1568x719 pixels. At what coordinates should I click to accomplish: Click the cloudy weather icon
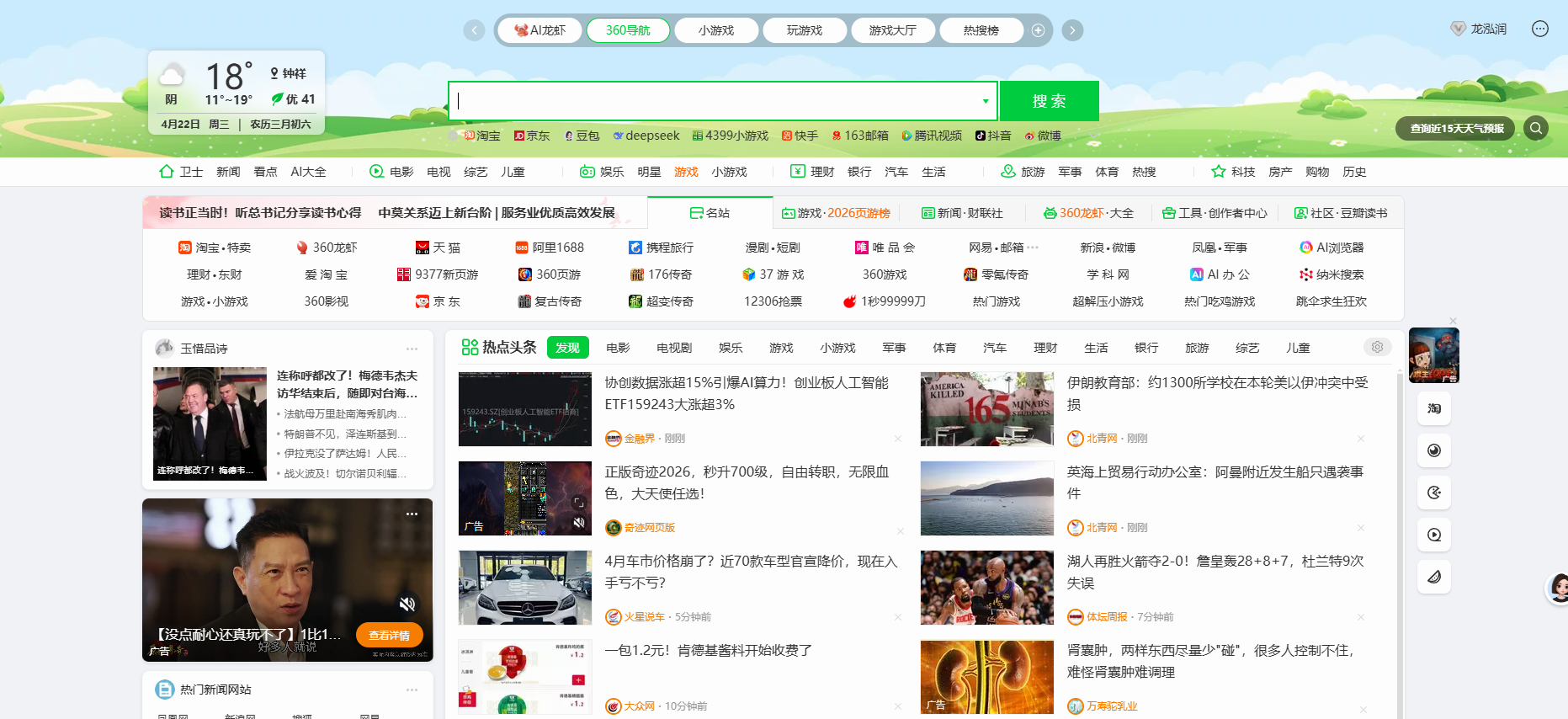coord(172,76)
